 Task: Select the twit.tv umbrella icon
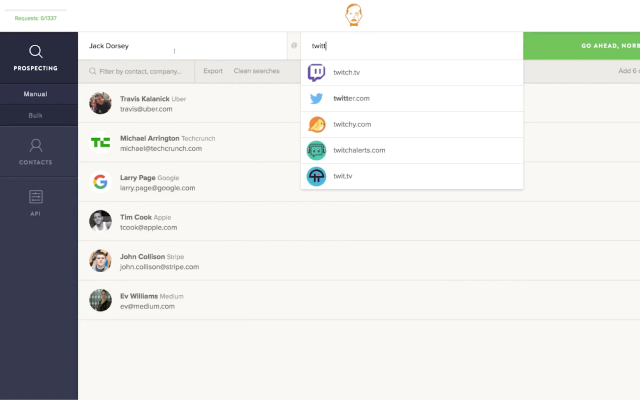pos(316,176)
